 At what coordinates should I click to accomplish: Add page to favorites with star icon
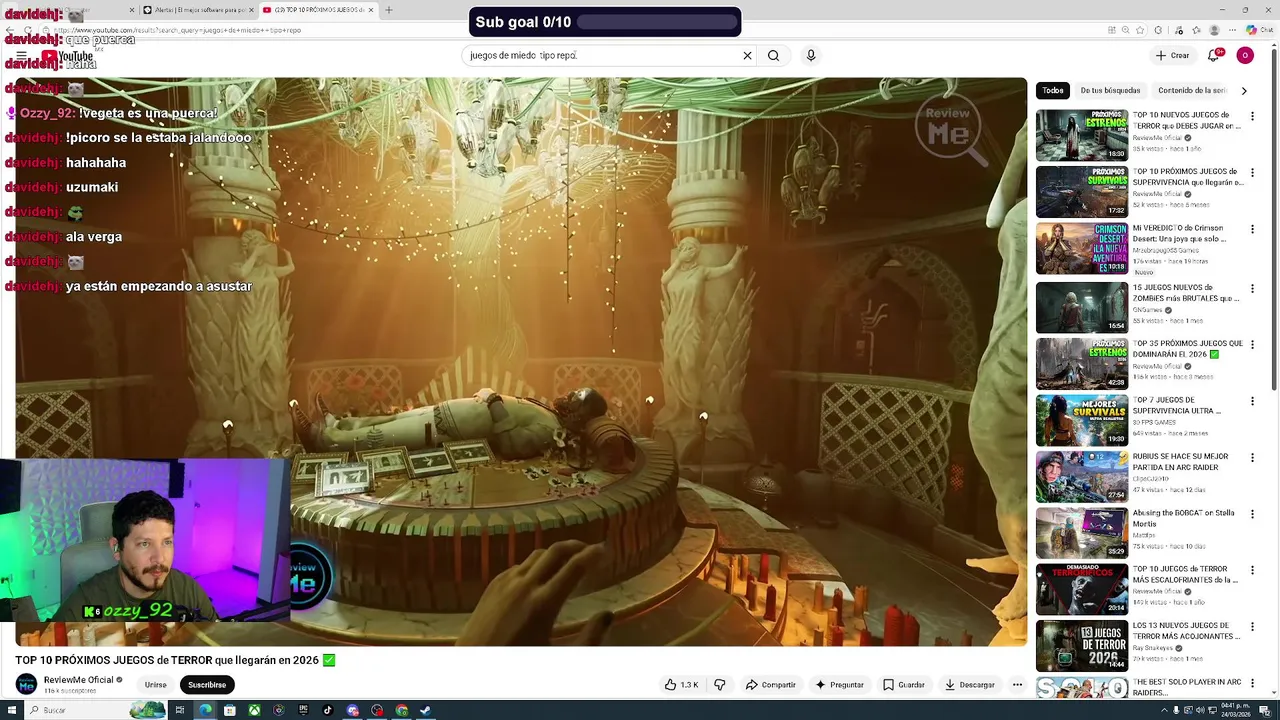pos(1140,30)
